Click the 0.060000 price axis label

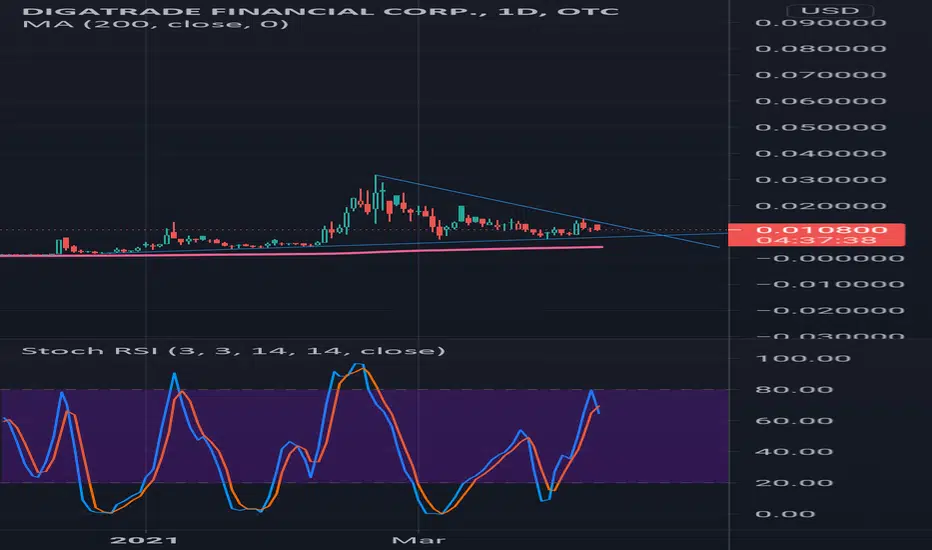tap(821, 101)
